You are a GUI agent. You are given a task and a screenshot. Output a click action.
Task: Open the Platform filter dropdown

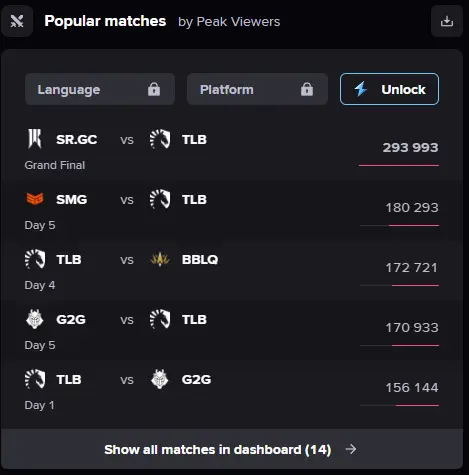click(257, 89)
